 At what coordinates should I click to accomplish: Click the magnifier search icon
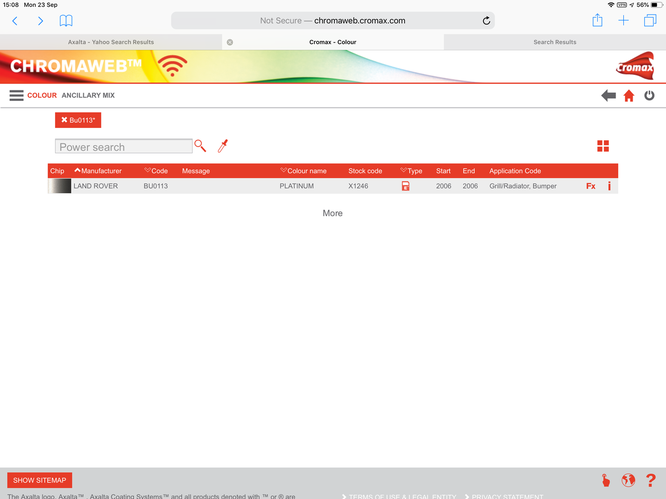200,146
